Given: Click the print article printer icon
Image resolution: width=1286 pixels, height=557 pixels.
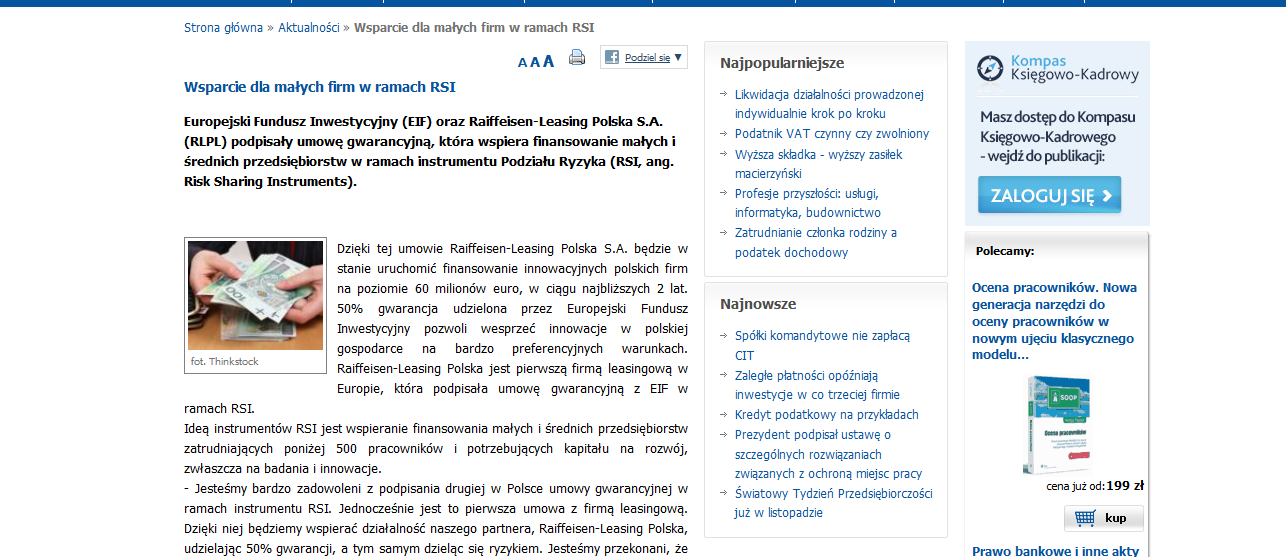Looking at the screenshot, I should 577,57.
